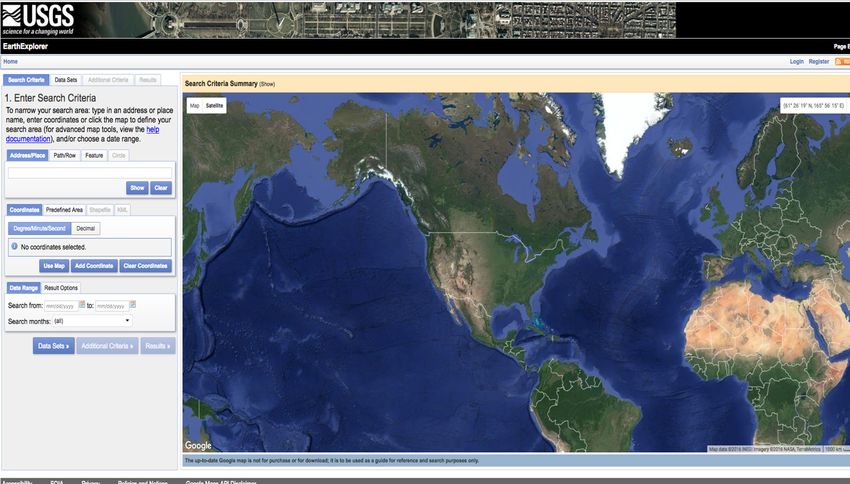
Task: Switch to Decimal coordinate format
Action: point(86,228)
